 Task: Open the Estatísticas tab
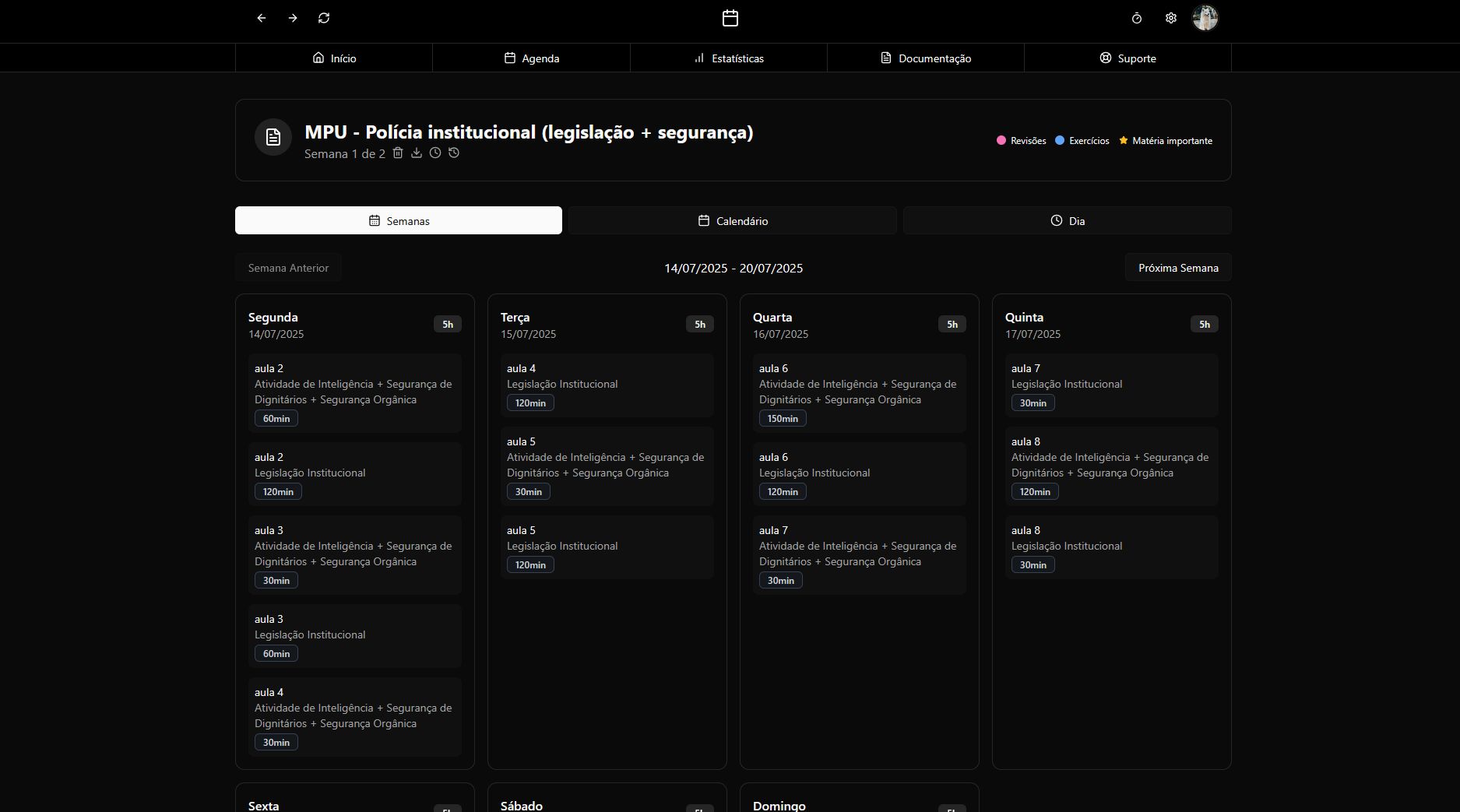tap(729, 58)
